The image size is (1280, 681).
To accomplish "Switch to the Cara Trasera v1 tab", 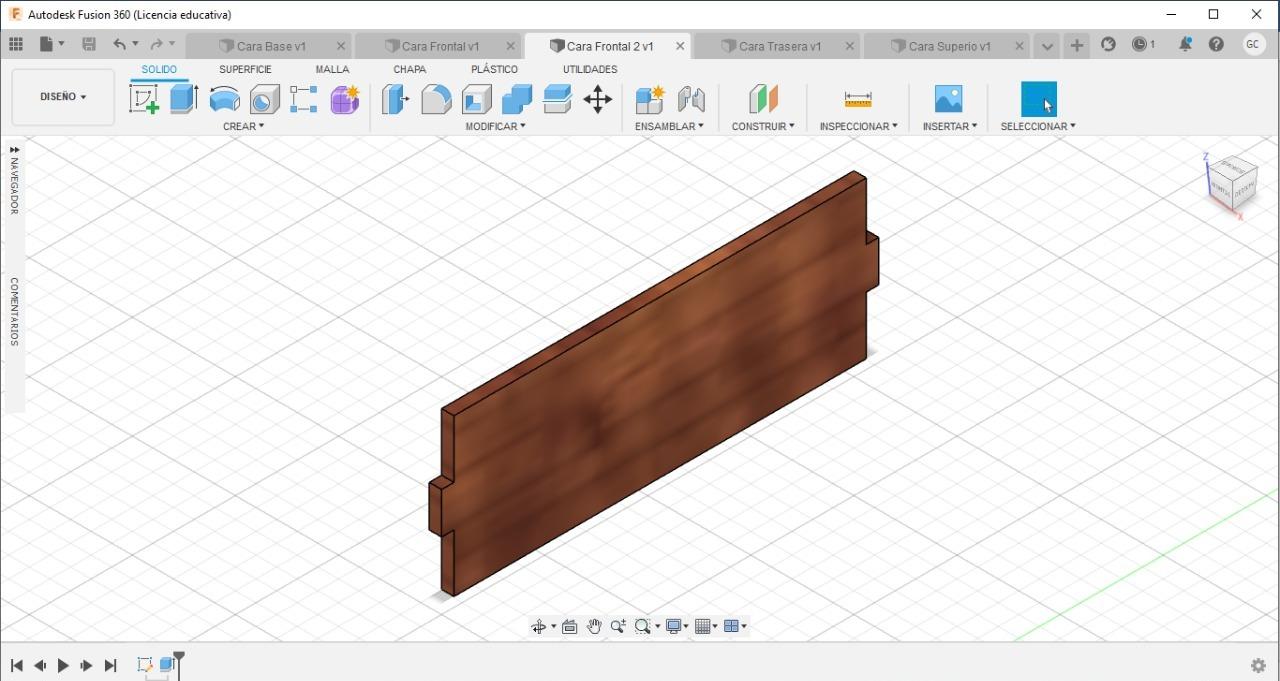I will pos(779,46).
